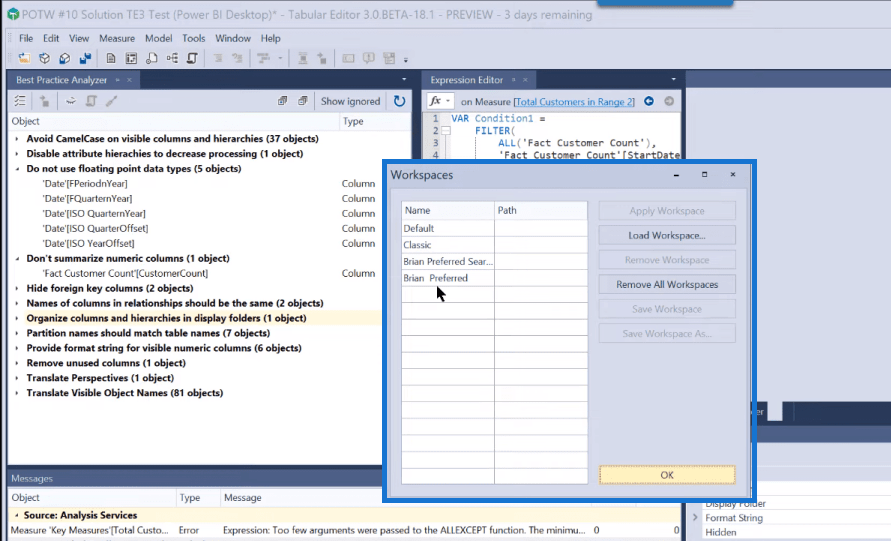Open the Best Practice Analyzer panel options arrow
The image size is (891, 541).
click(404, 80)
